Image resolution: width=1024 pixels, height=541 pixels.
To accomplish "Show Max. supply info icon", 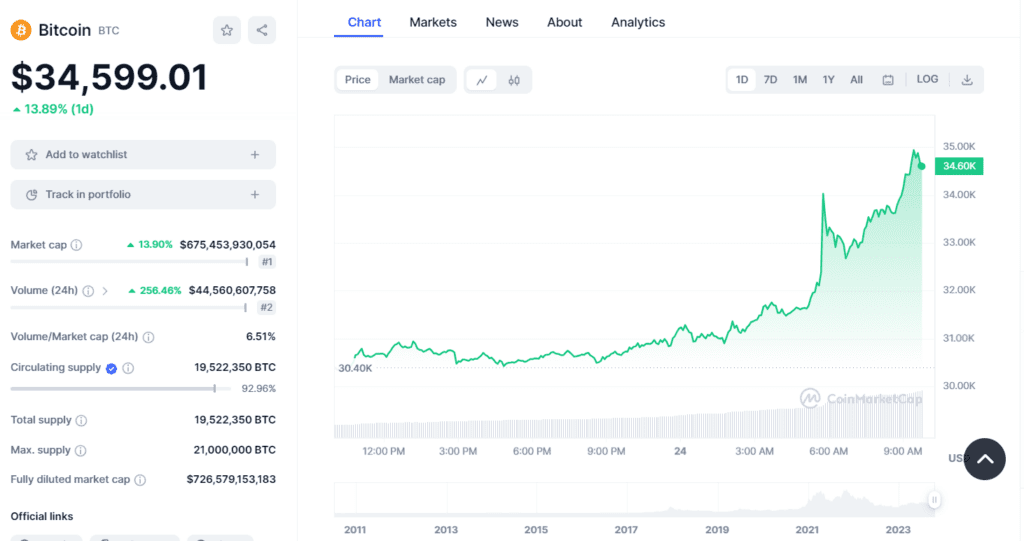I will 80,451.
